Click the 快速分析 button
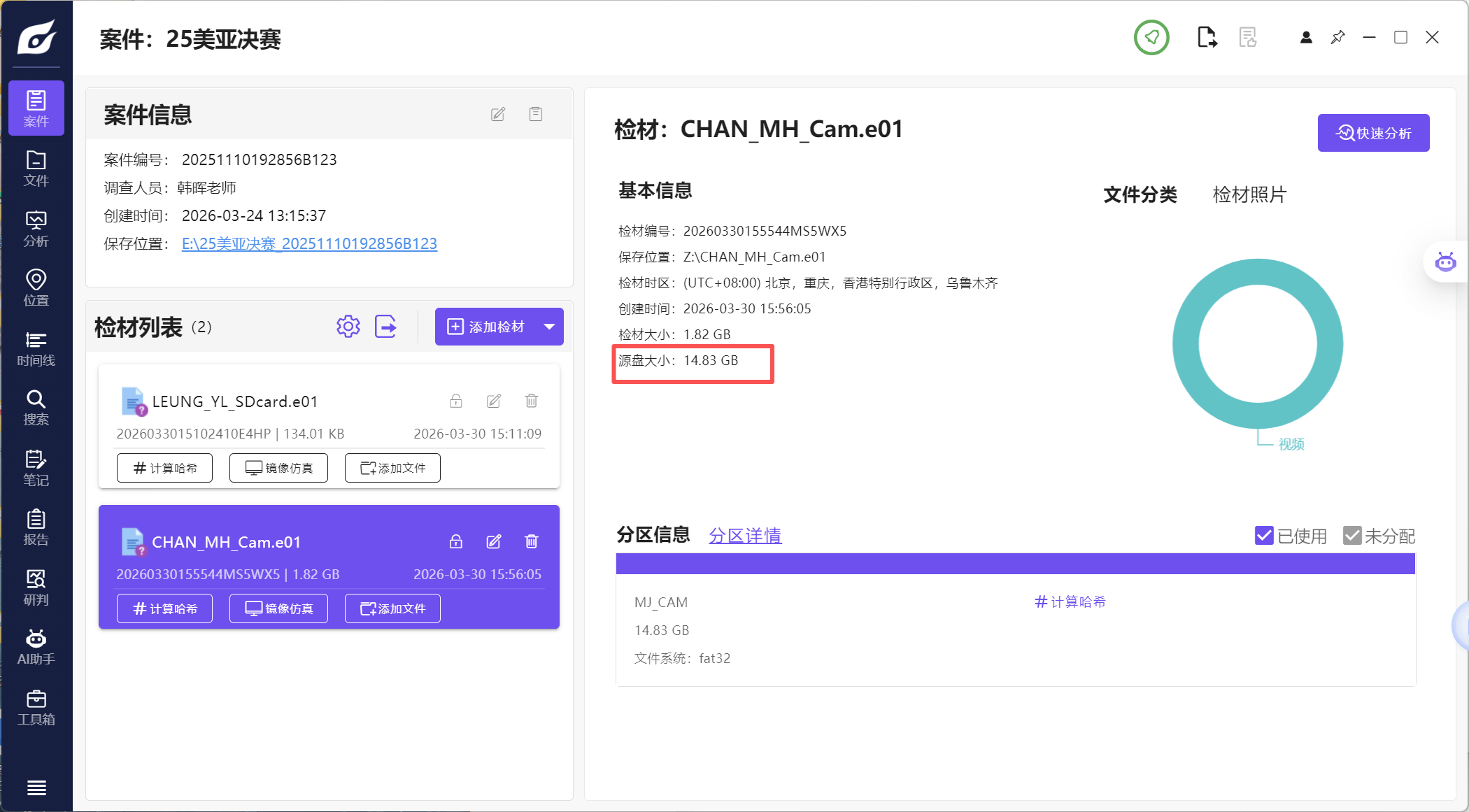The image size is (1469, 812). pyautogui.click(x=1373, y=133)
